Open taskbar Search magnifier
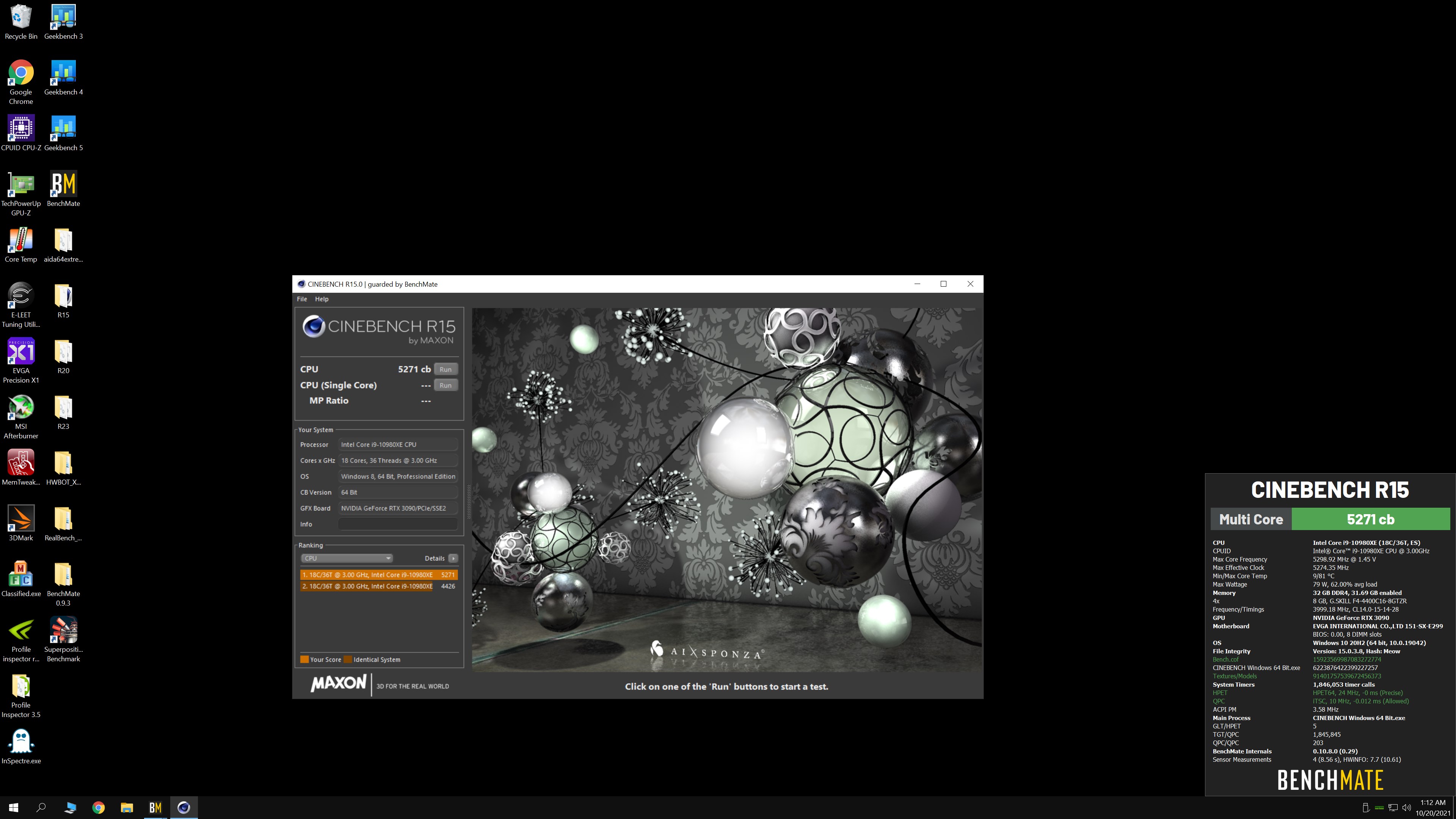Screen dimensions: 1456x819 pyautogui.click(x=41, y=808)
